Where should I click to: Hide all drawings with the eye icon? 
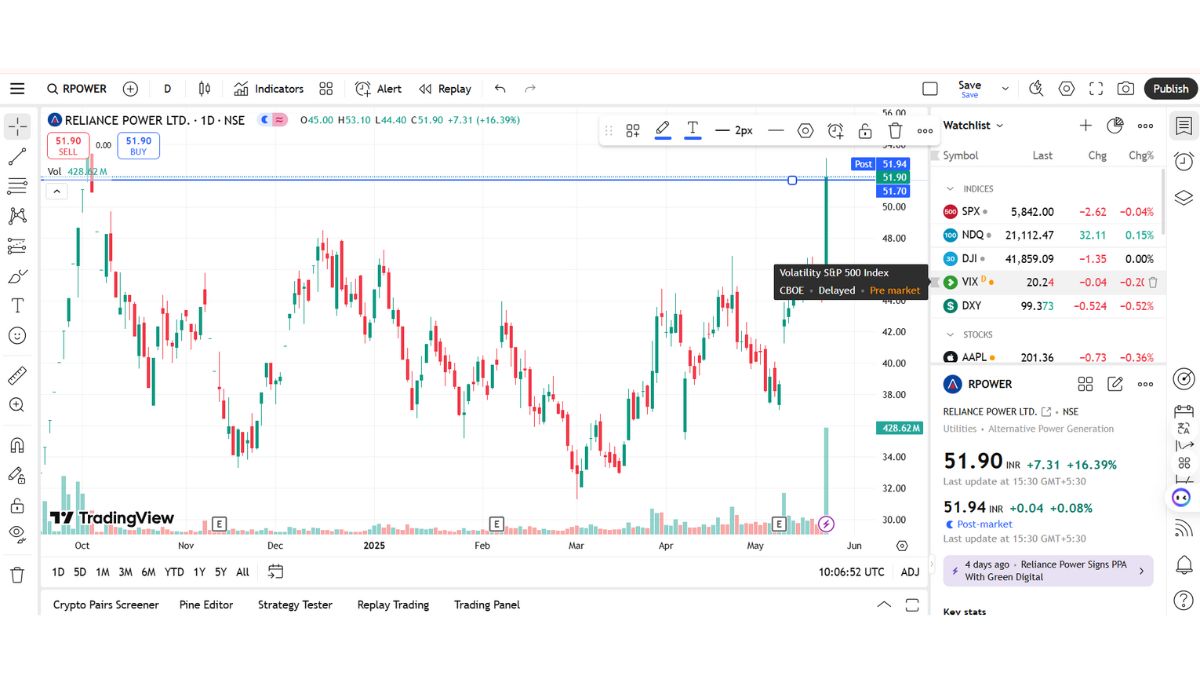17,535
